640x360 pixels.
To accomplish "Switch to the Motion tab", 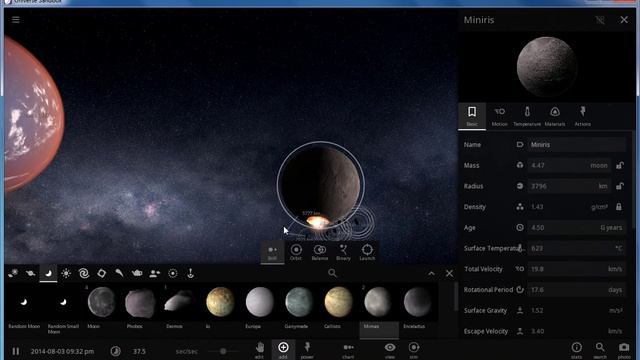I will 500,116.
